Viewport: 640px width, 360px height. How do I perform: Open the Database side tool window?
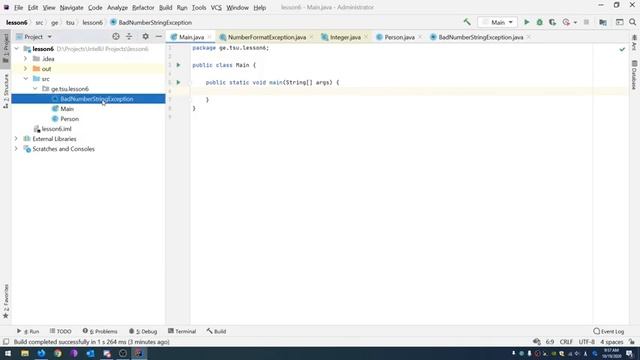point(634,75)
